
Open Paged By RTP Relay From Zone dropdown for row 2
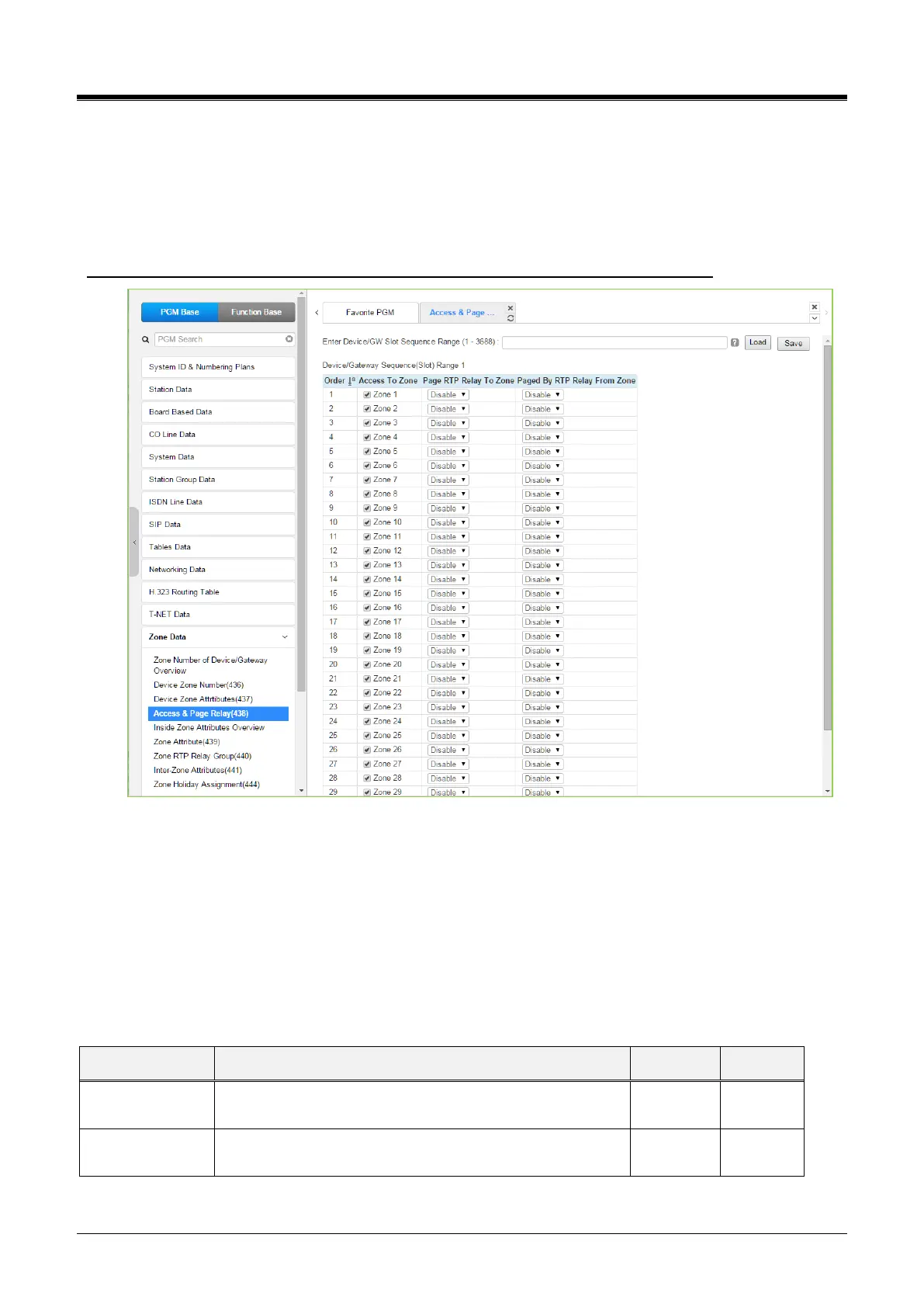[x=542, y=409]
